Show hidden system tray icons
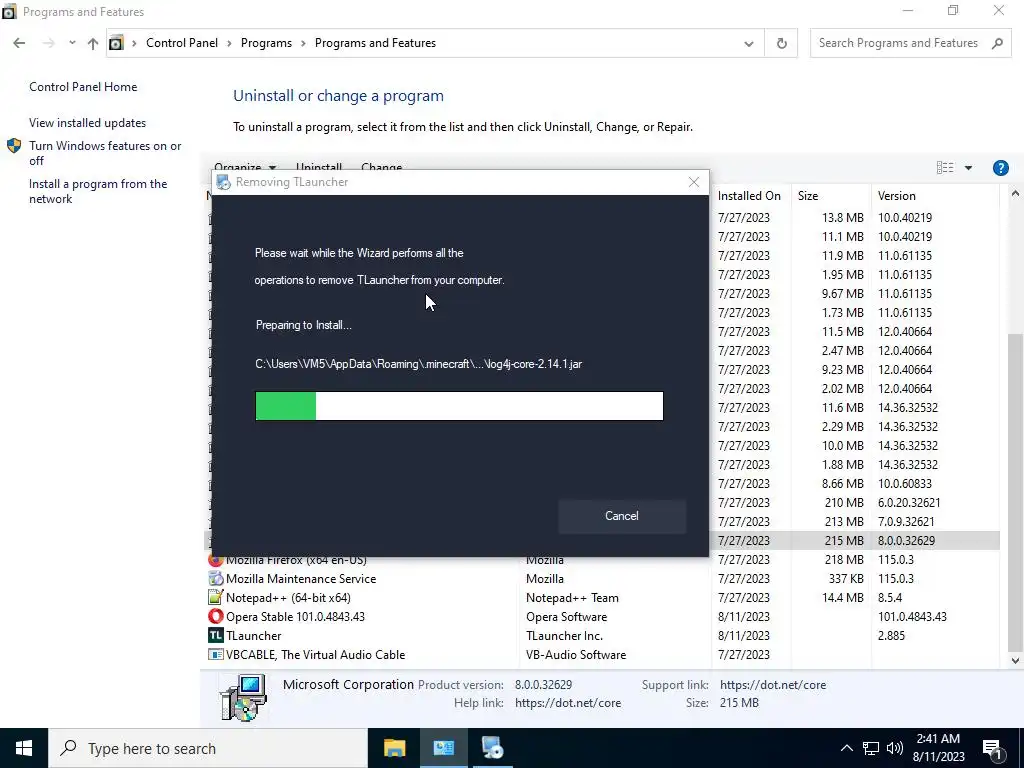Viewport: 1024px width, 768px height. 846,748
